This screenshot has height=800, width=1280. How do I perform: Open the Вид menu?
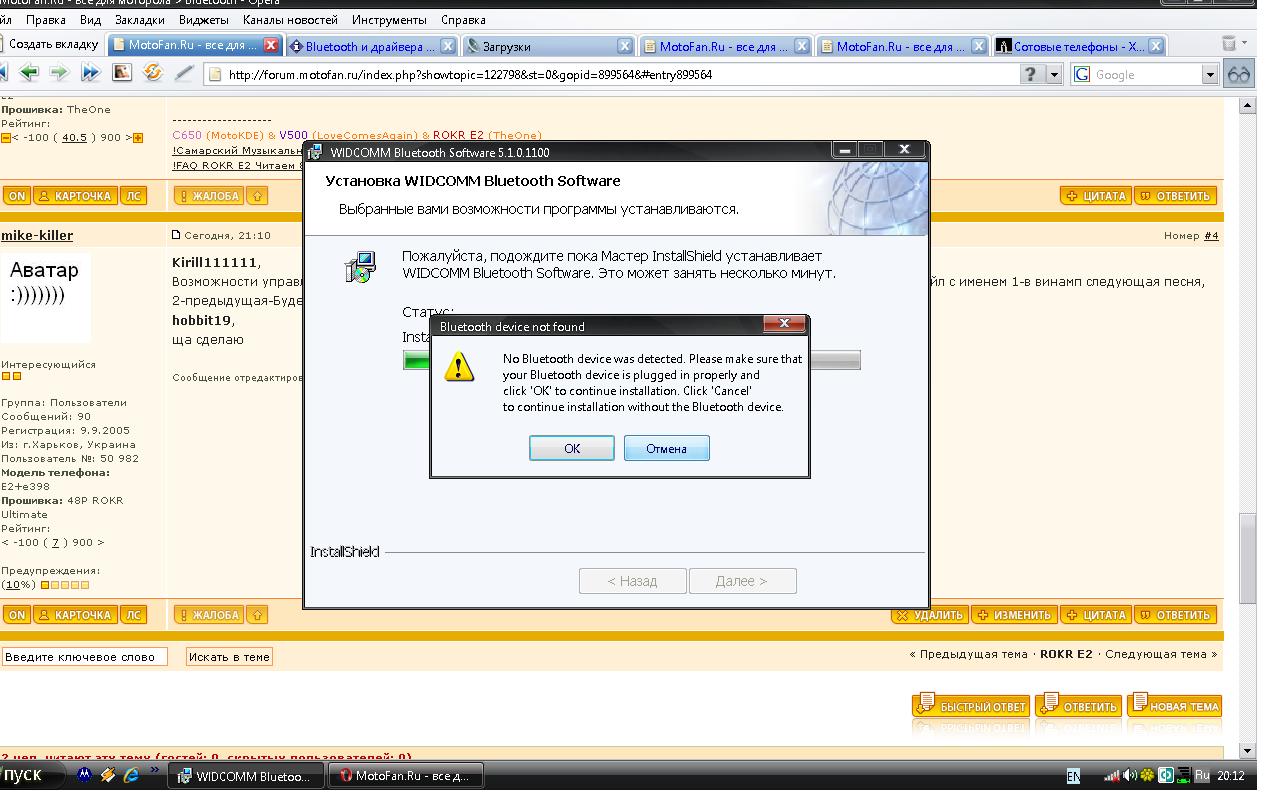(90, 19)
